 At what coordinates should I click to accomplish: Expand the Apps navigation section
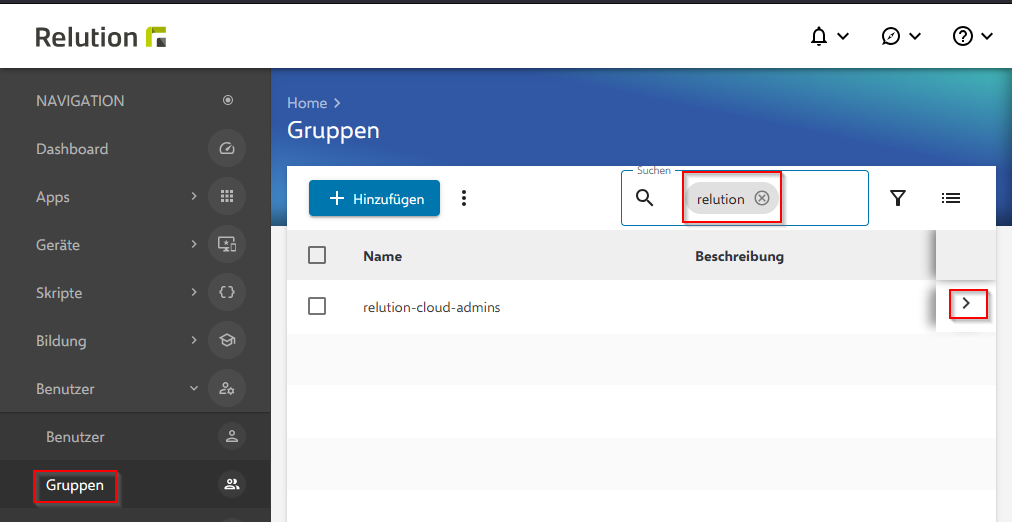(194, 196)
